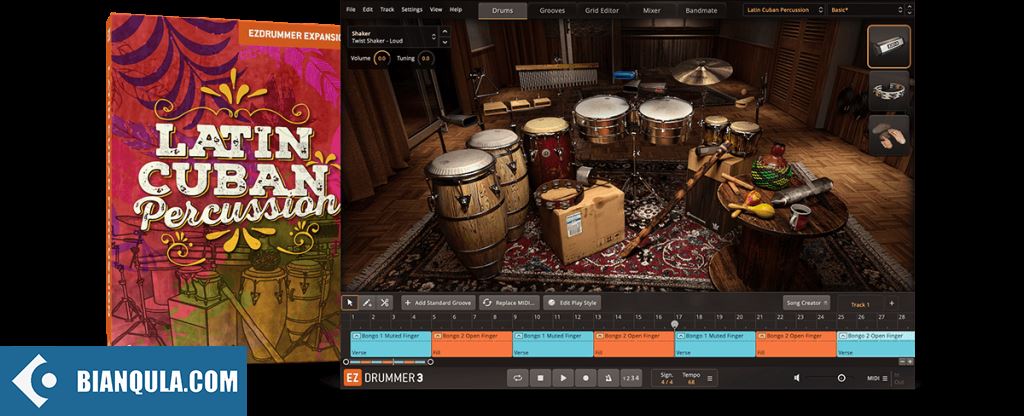Click Replace MIDI button
This screenshot has width=1024, height=416.
point(510,303)
